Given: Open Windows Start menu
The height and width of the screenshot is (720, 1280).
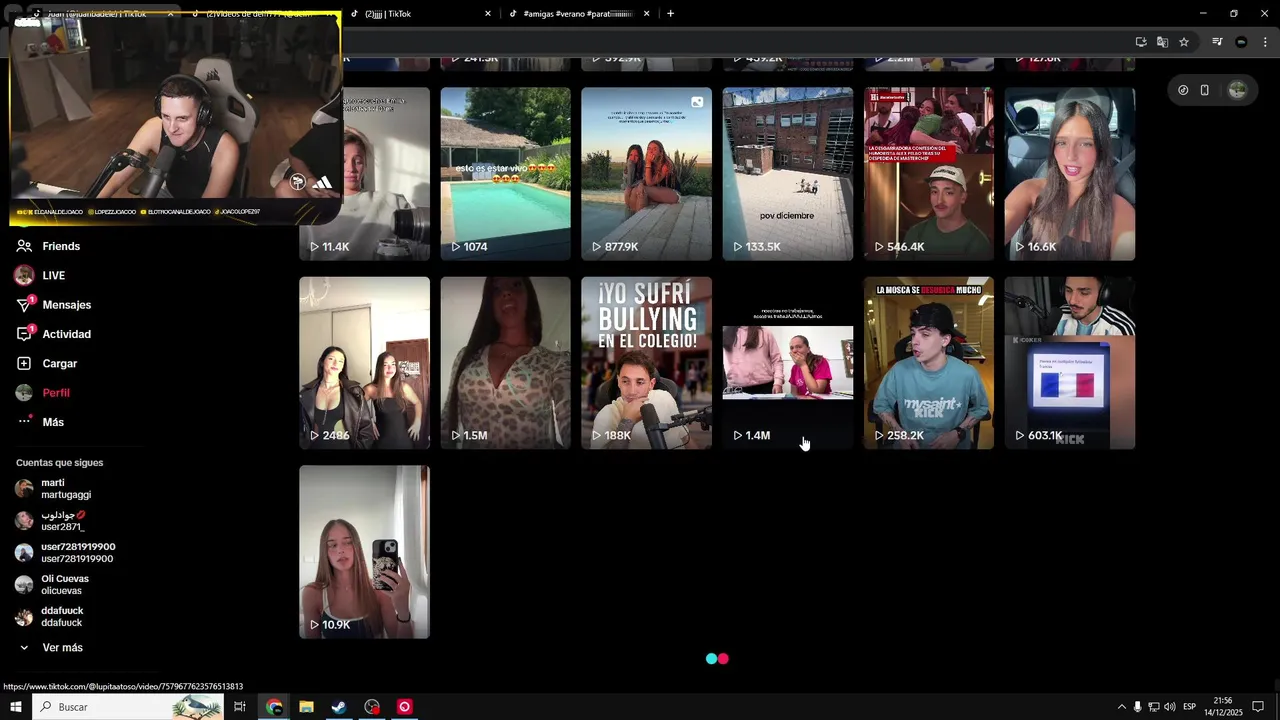Looking at the screenshot, I should [16, 707].
